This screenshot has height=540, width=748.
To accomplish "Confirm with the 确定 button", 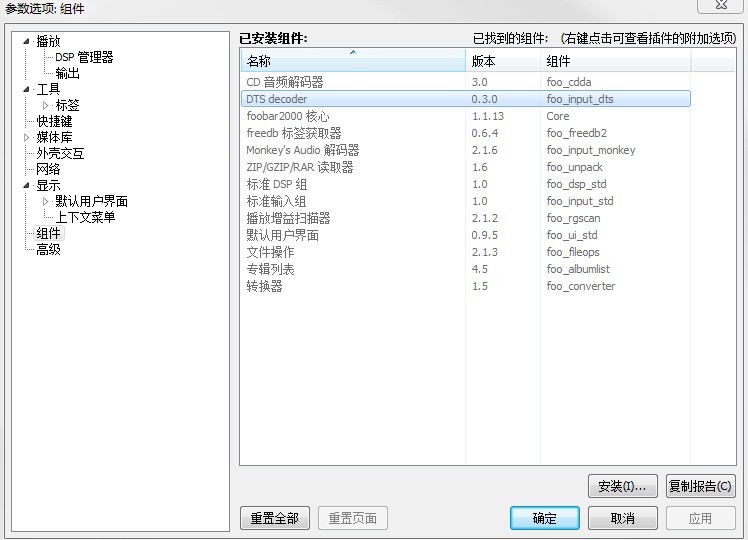I will pyautogui.click(x=545, y=518).
